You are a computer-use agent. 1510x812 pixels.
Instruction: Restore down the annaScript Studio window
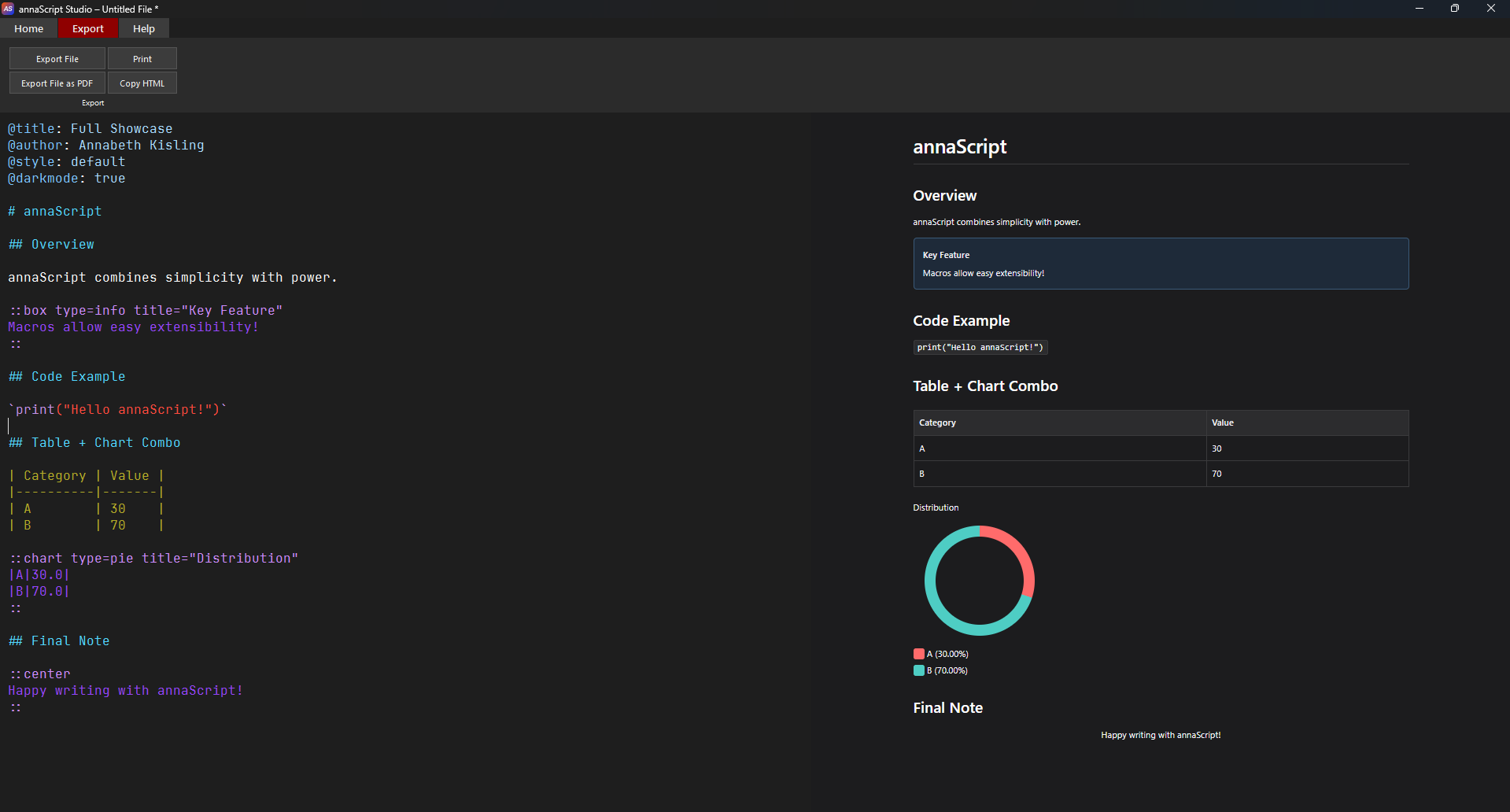click(1455, 9)
